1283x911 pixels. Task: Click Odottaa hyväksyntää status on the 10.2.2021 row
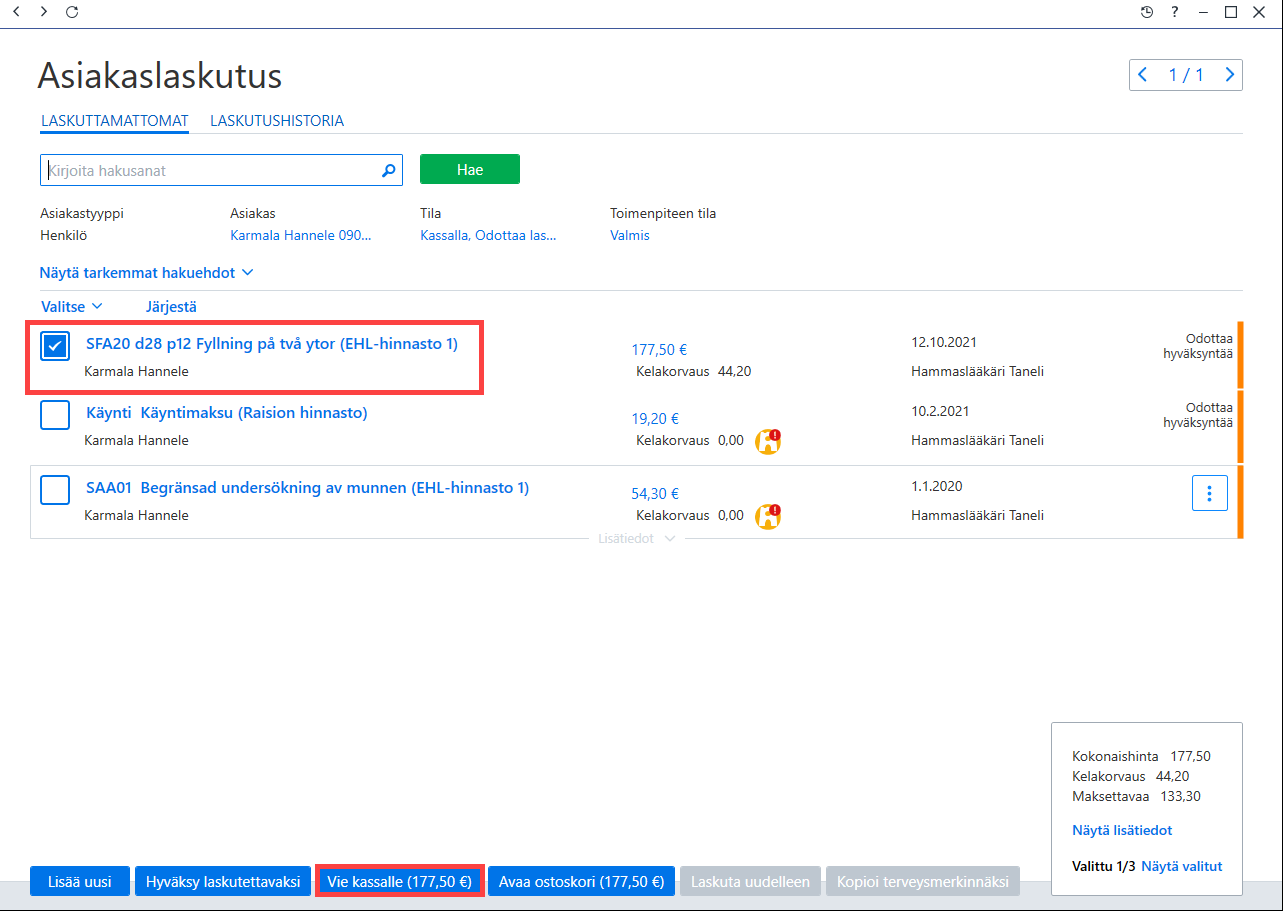1197,415
